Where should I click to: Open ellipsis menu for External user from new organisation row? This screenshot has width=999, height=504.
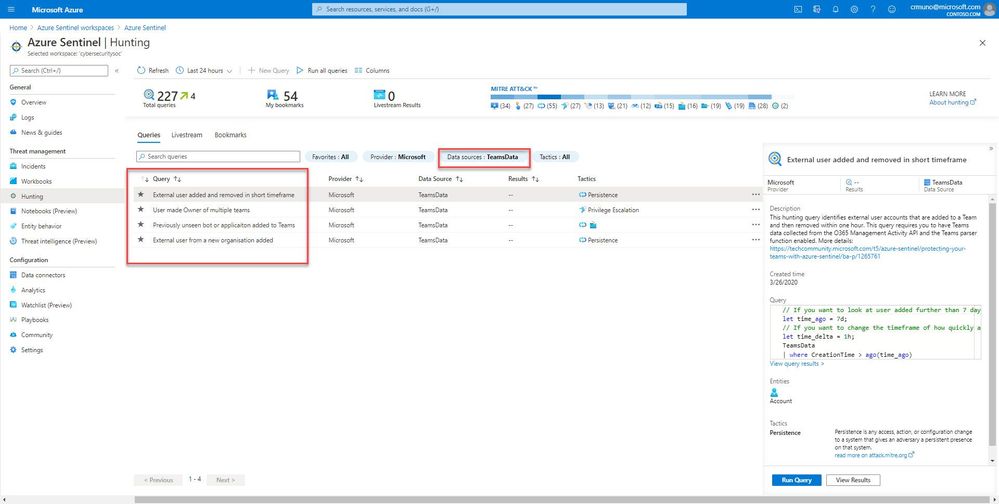[x=756, y=240]
